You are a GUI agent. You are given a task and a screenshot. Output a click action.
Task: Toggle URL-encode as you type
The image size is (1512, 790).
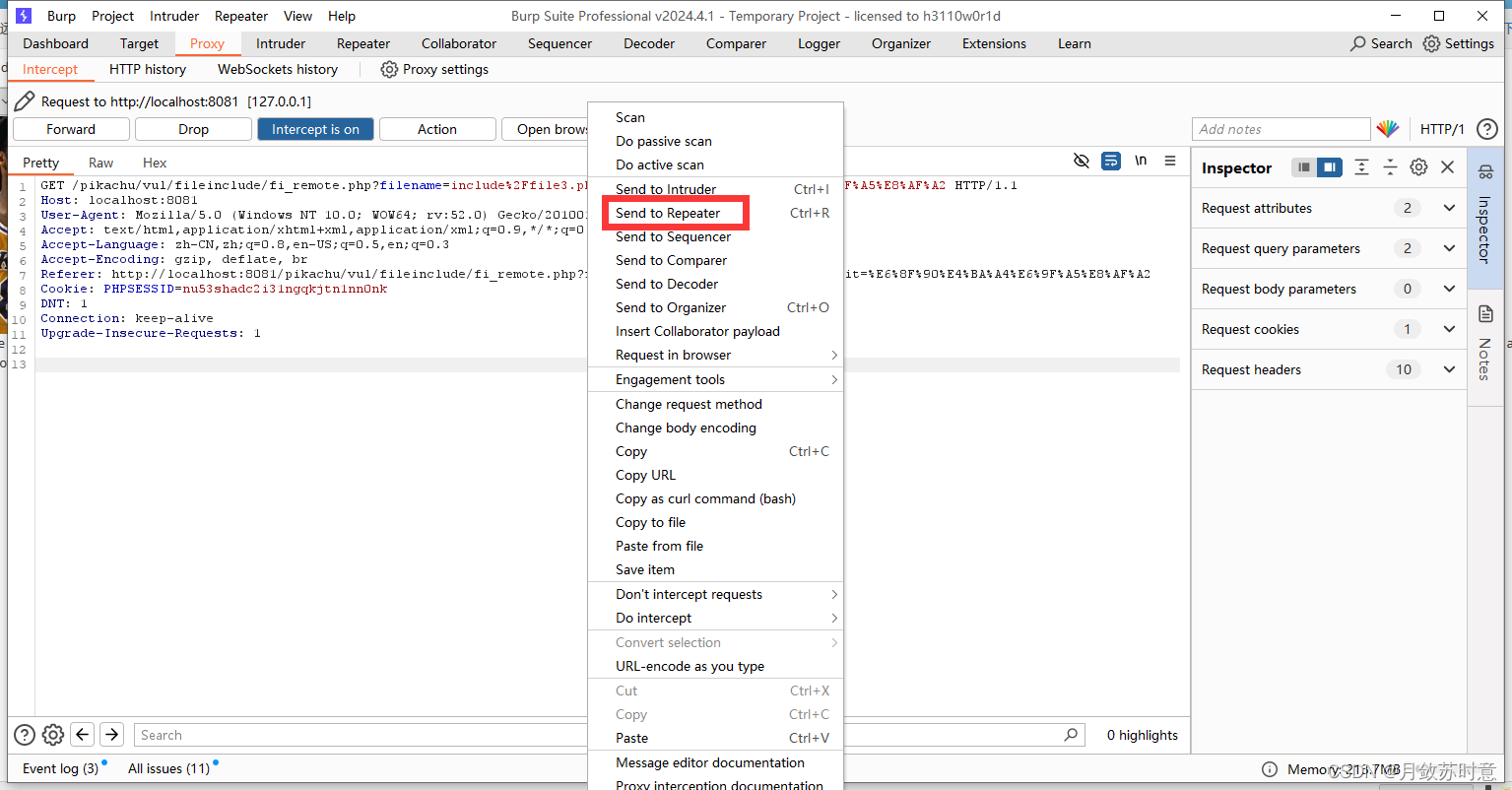pos(716,666)
